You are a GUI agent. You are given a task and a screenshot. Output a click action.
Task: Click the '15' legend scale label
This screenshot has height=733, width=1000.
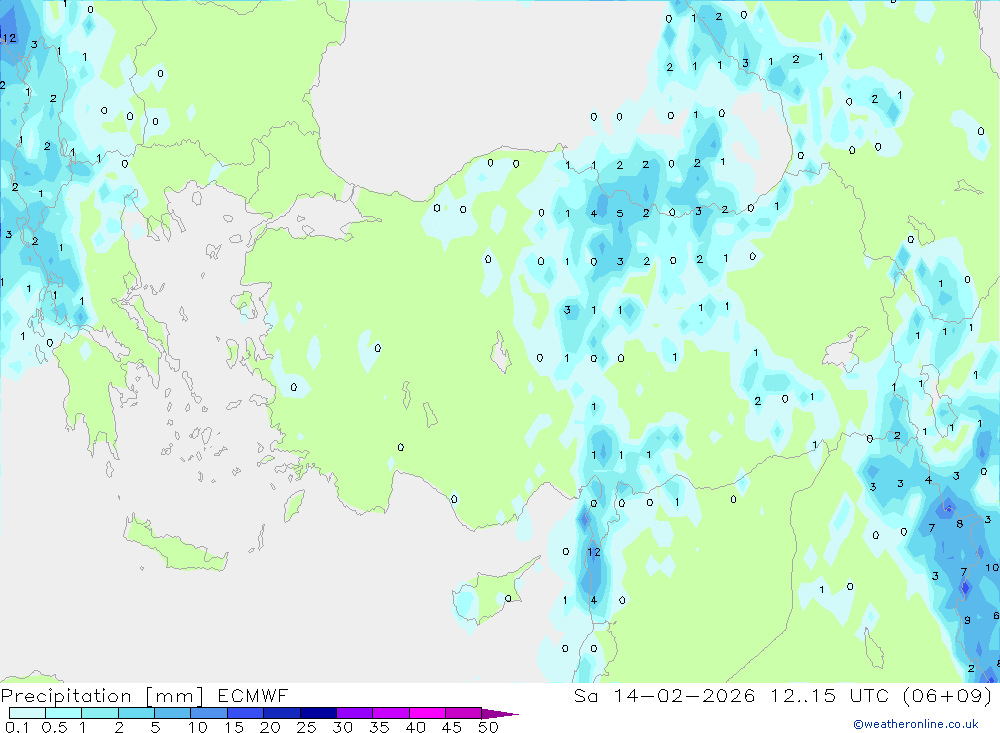tap(234, 727)
